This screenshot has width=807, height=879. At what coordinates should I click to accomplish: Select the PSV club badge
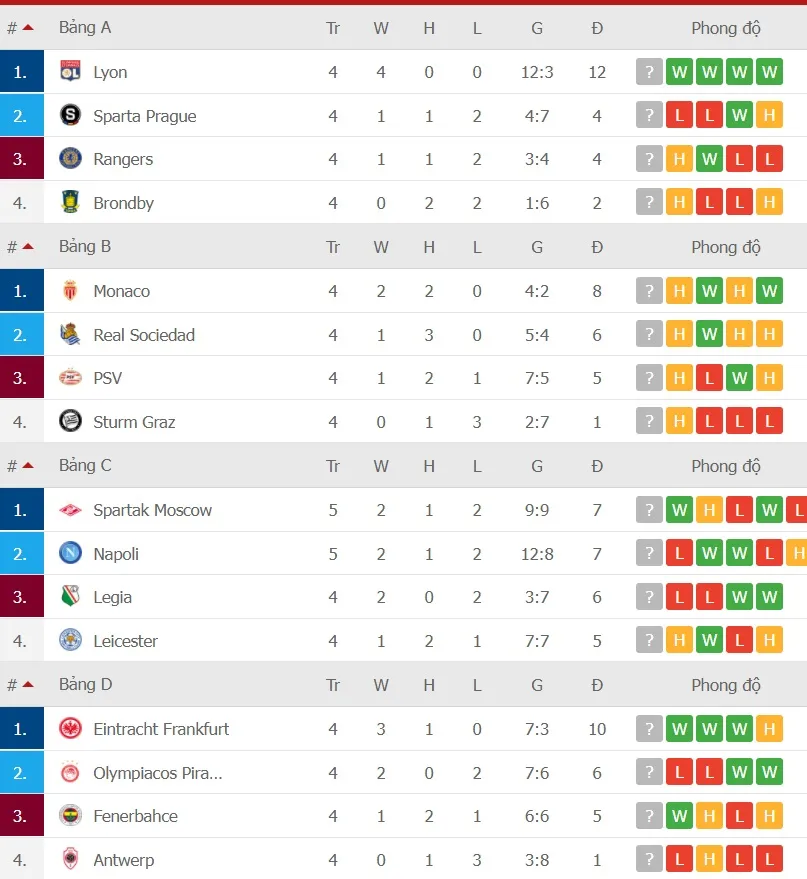click(70, 378)
